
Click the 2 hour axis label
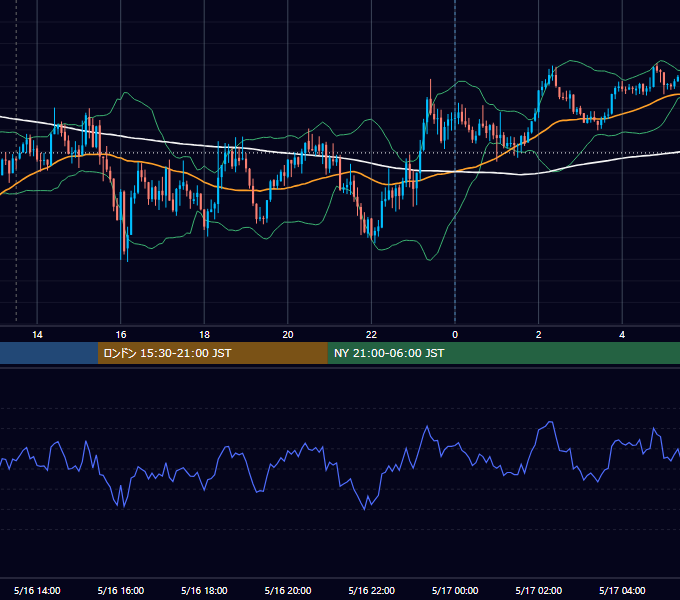pos(538,335)
